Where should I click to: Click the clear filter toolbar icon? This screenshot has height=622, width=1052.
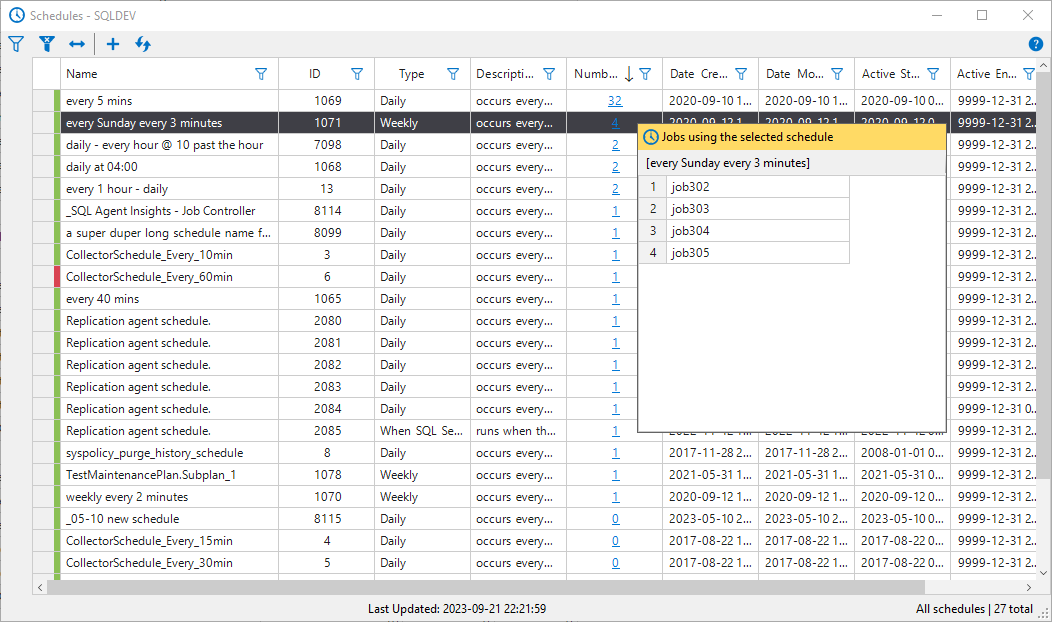(x=46, y=44)
